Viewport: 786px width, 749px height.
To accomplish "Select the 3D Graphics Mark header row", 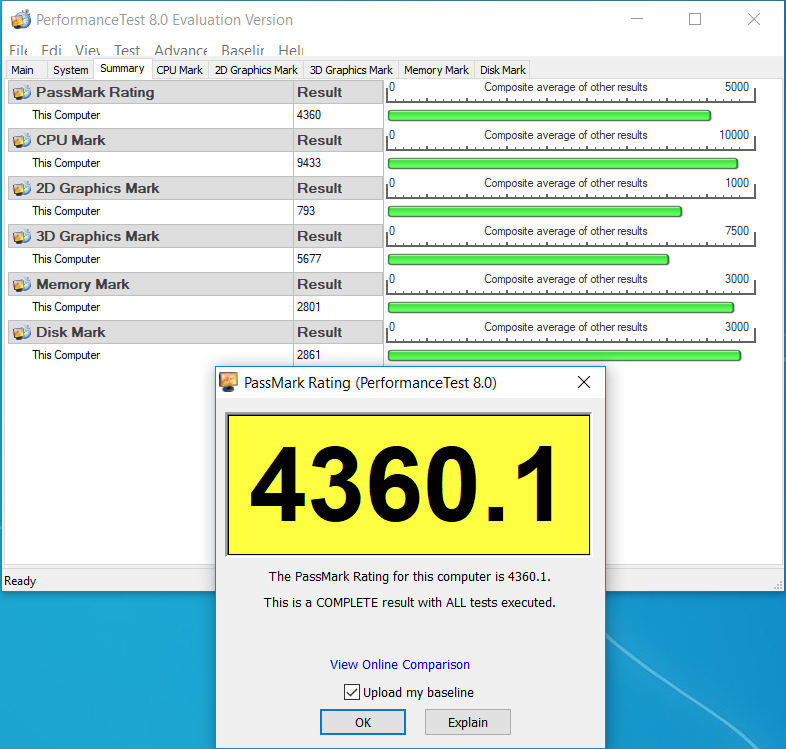I will (x=195, y=236).
